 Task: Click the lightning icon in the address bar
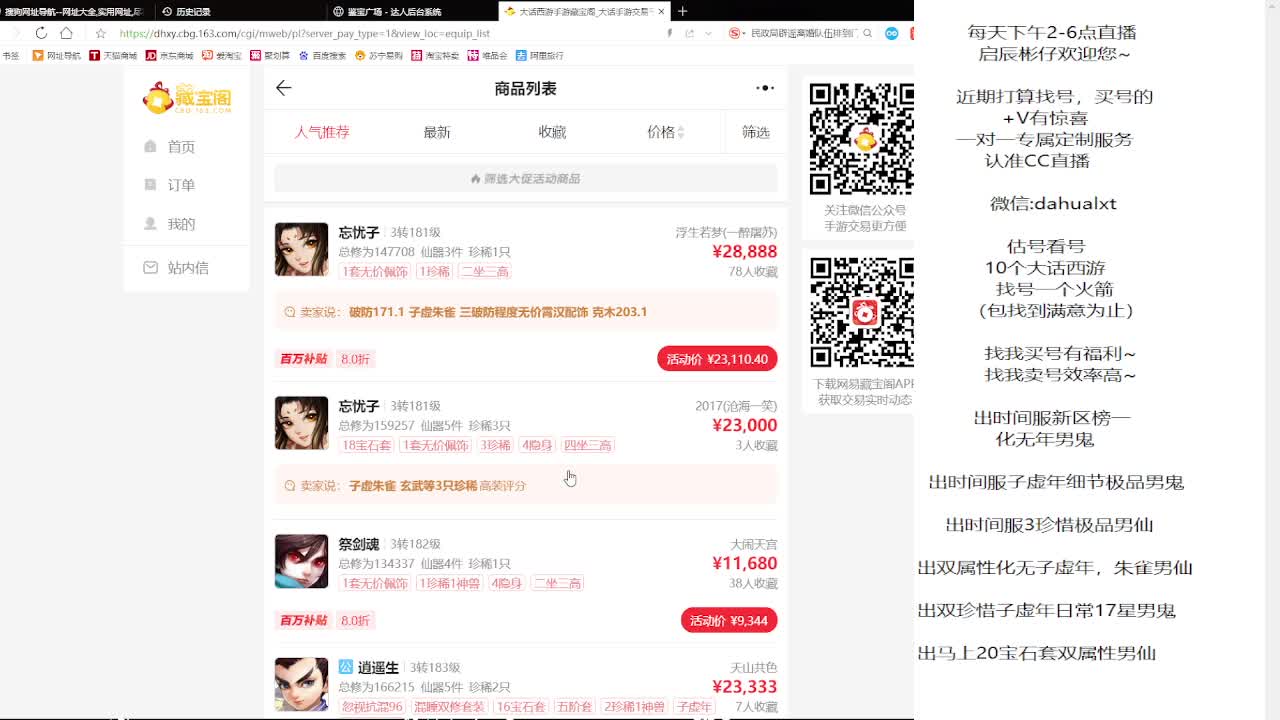(669, 33)
